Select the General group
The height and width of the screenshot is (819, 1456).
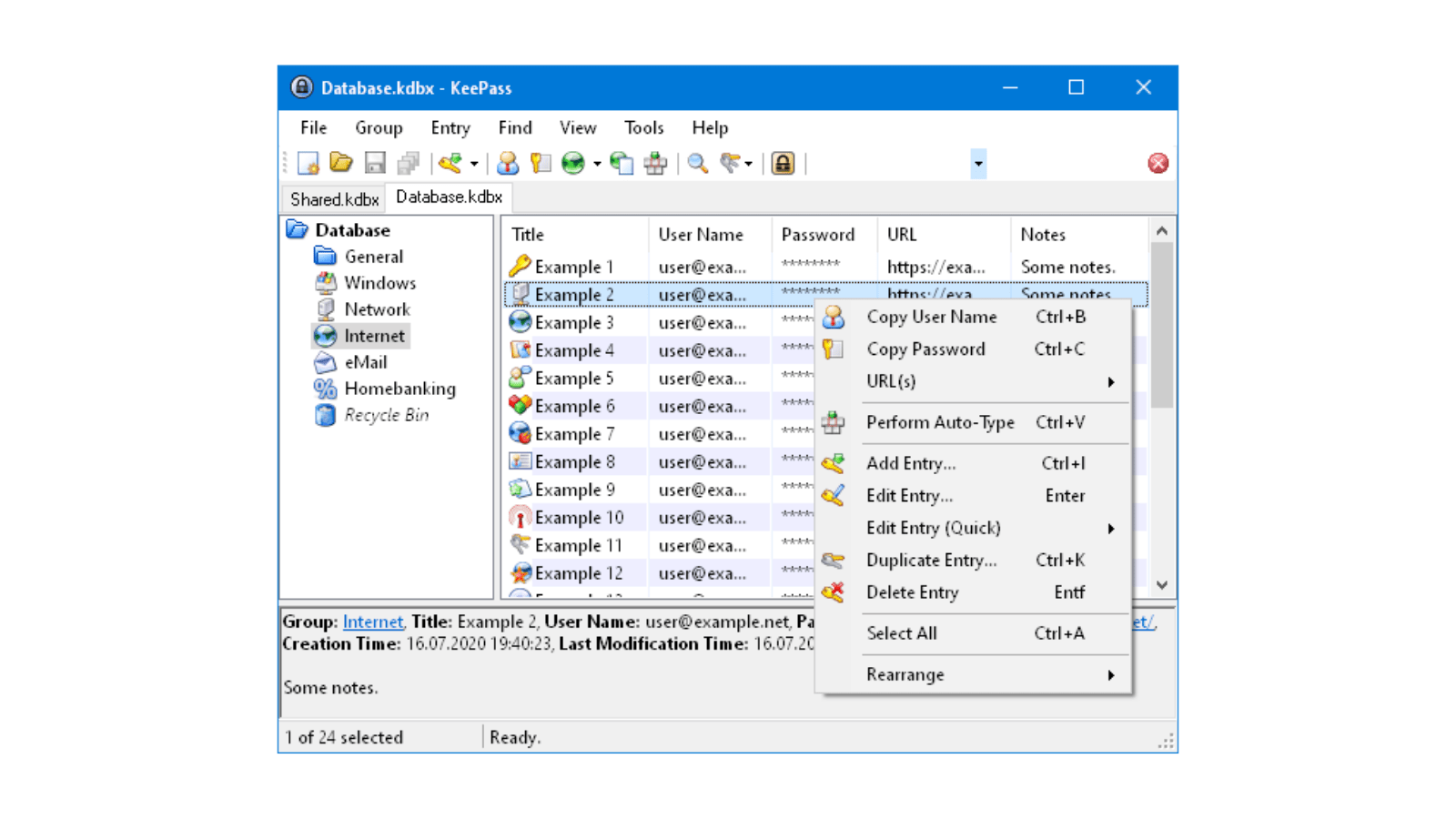click(x=373, y=257)
